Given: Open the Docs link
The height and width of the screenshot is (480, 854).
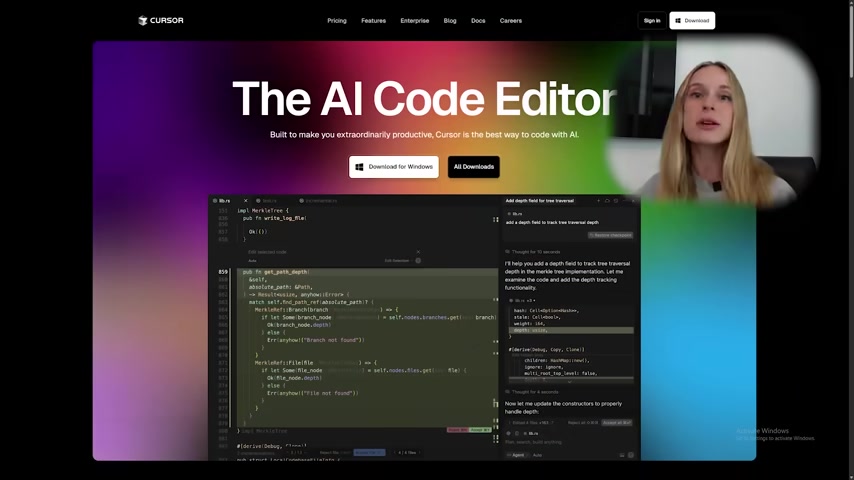Looking at the screenshot, I should (478, 21).
